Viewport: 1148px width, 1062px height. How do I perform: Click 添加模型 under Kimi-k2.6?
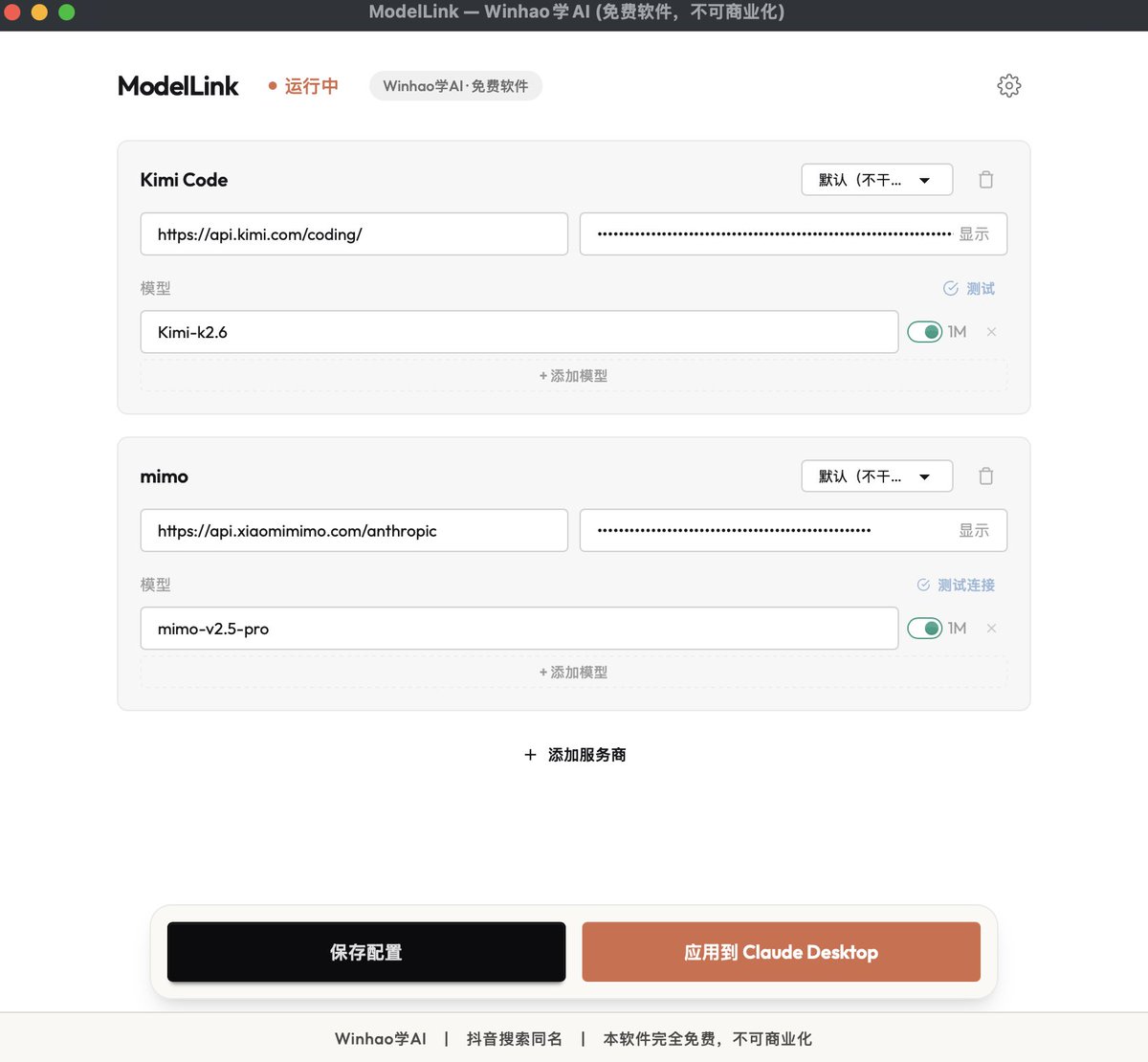point(573,376)
